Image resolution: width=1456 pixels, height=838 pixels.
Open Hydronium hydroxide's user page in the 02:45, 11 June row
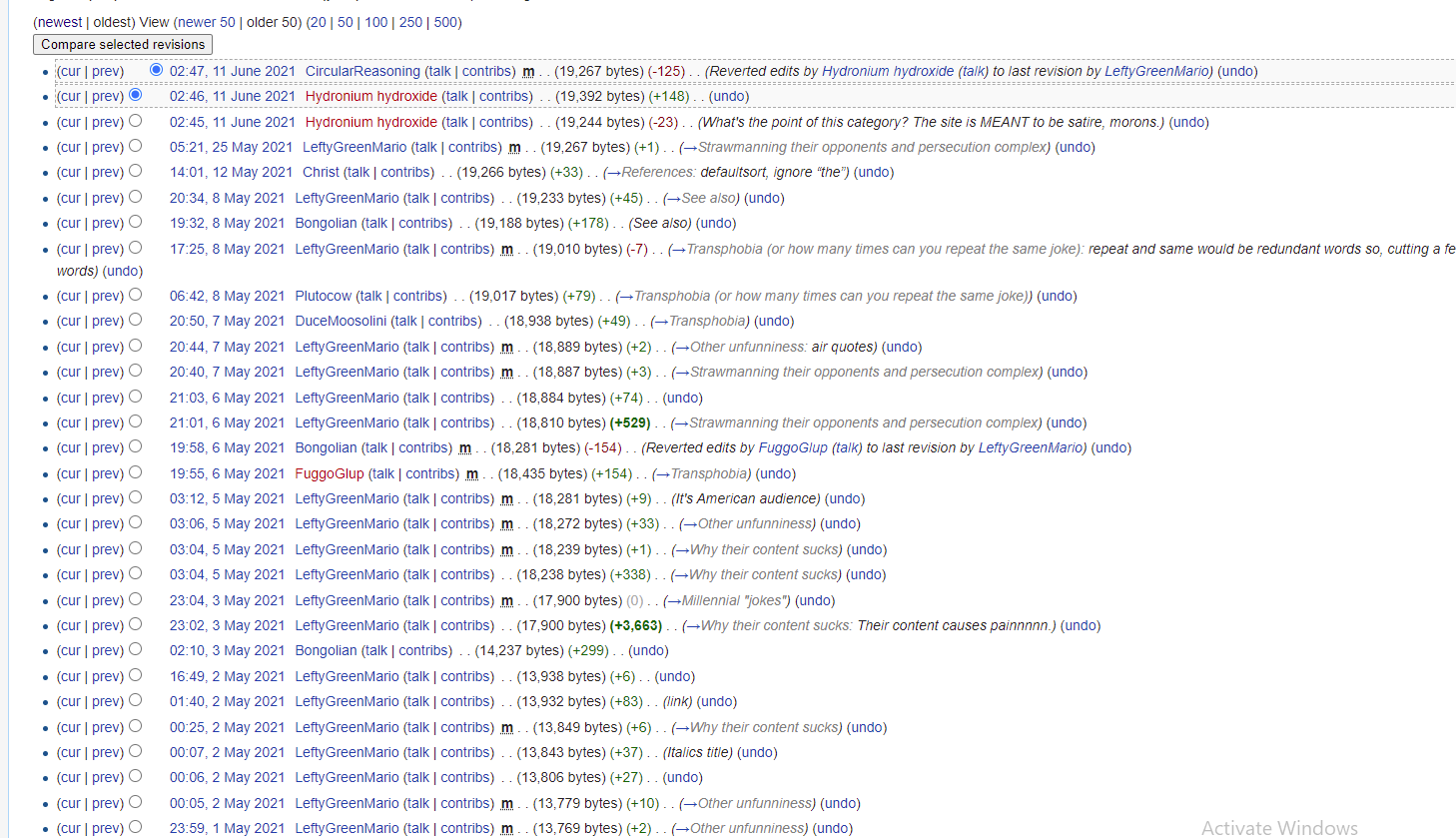tap(371, 122)
